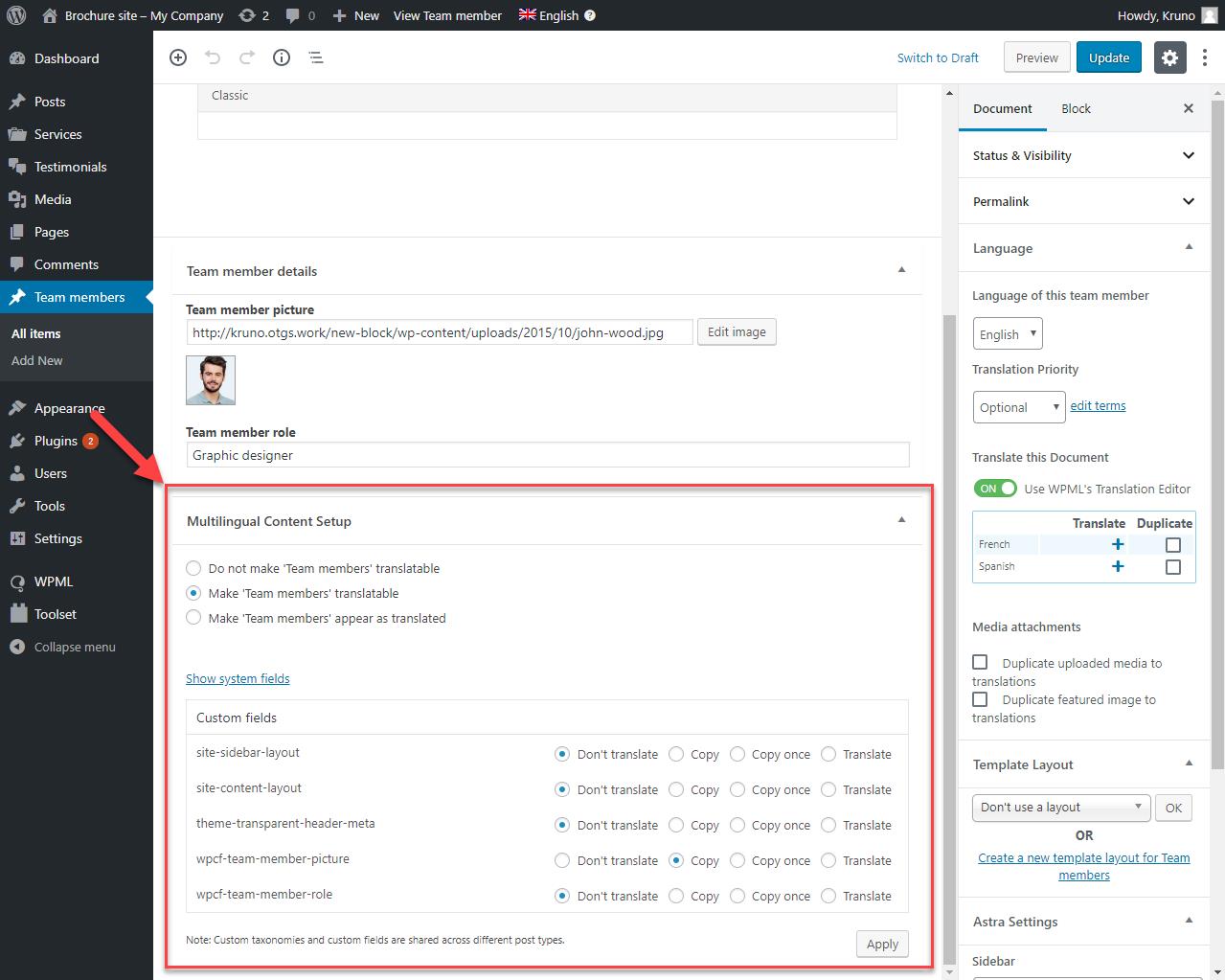Click the WordPress logo in admin bar
The width and height of the screenshot is (1225, 980).
coord(16,15)
